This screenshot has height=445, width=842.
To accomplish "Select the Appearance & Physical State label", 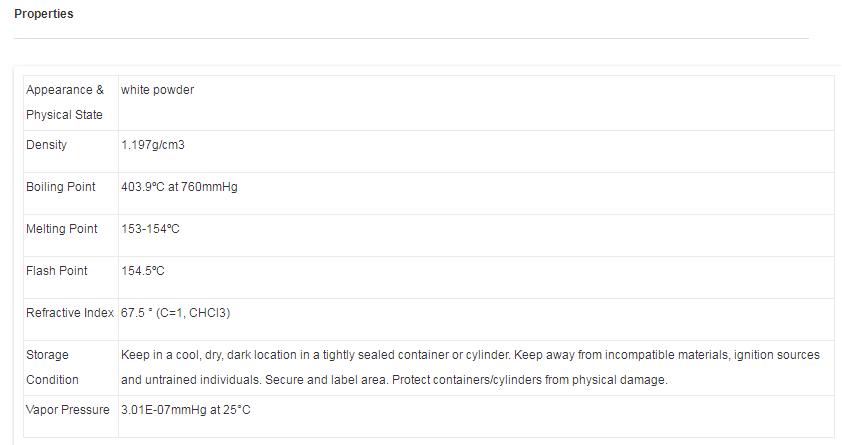I will click(x=65, y=102).
